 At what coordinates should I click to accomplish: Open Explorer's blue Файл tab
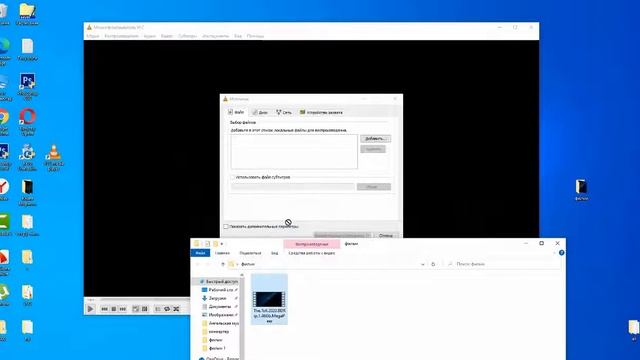coord(200,253)
